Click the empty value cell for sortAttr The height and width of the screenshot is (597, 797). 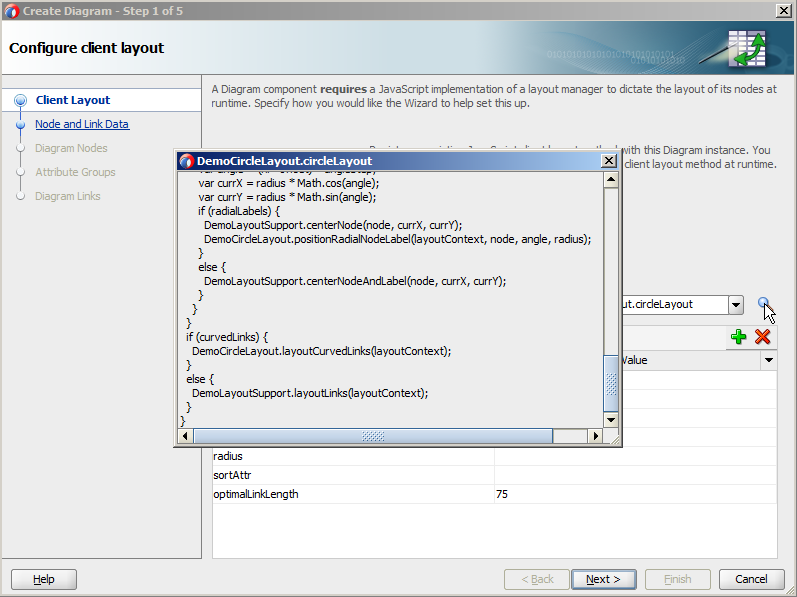(x=635, y=475)
